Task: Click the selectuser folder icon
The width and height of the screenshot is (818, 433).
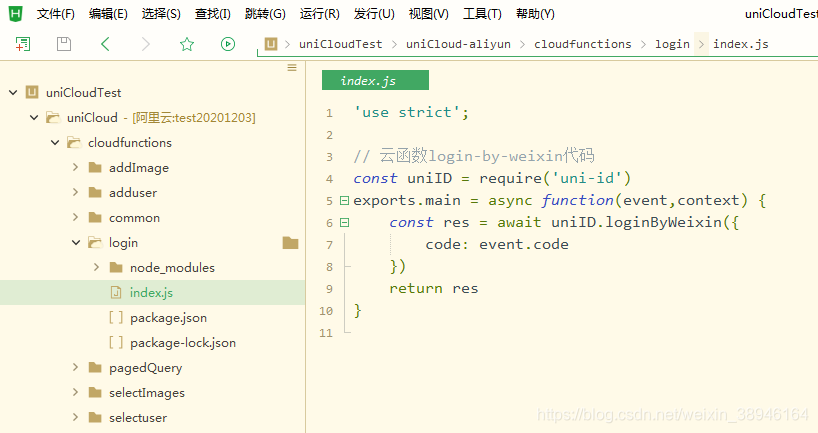Action: [95, 417]
